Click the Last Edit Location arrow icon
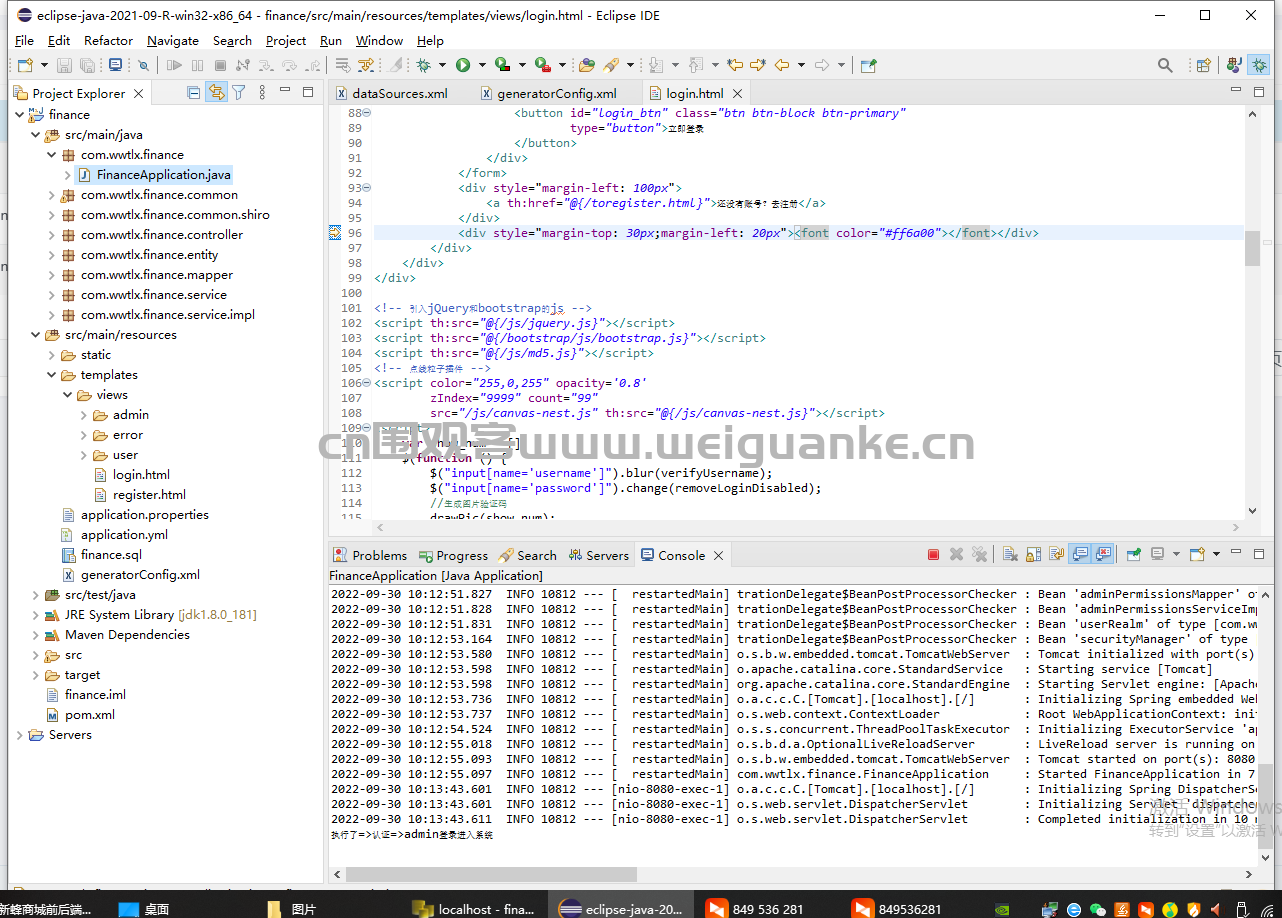Image resolution: width=1282 pixels, height=918 pixels. pos(735,65)
